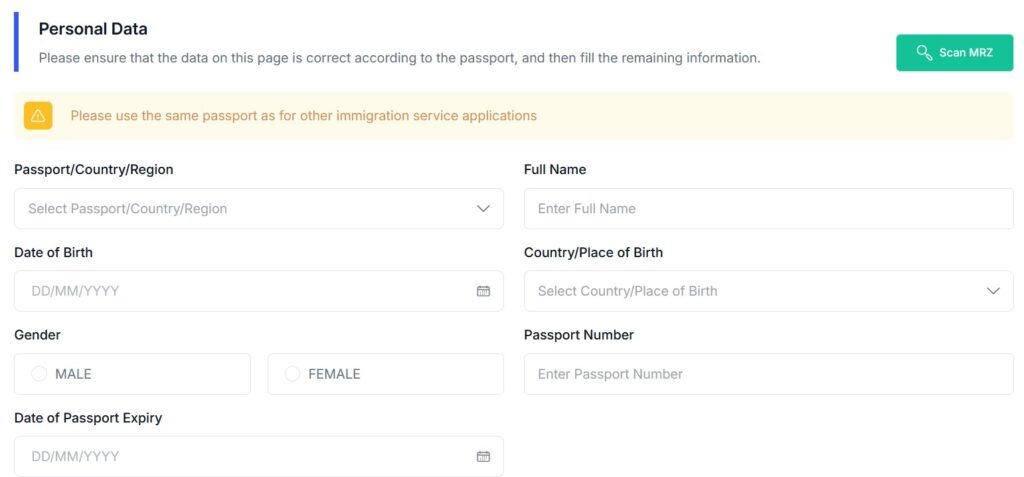The image size is (1024, 477).
Task: Click the Passport Number field label
Action: coord(579,335)
